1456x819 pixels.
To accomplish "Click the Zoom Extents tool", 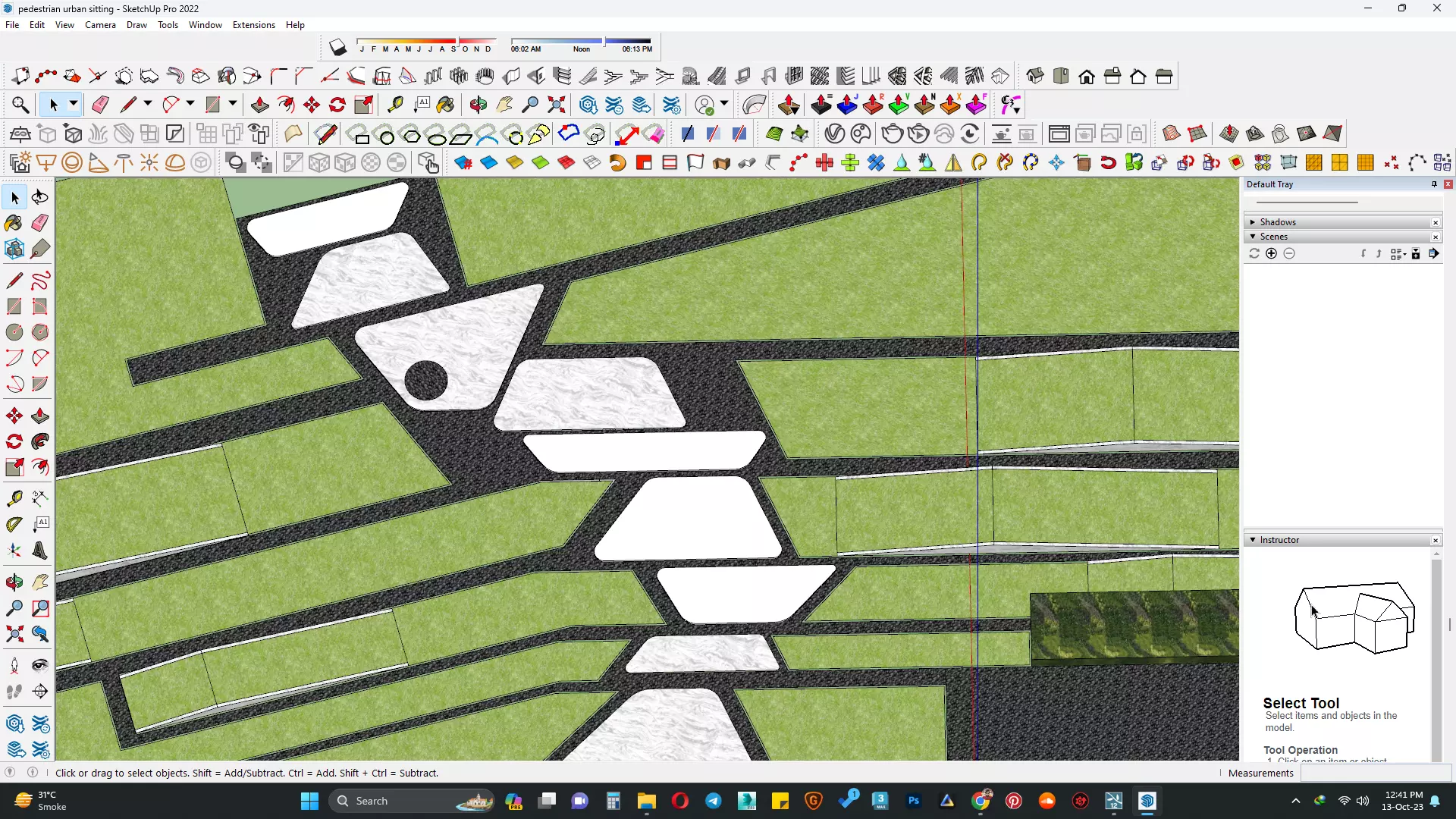I will [14, 634].
